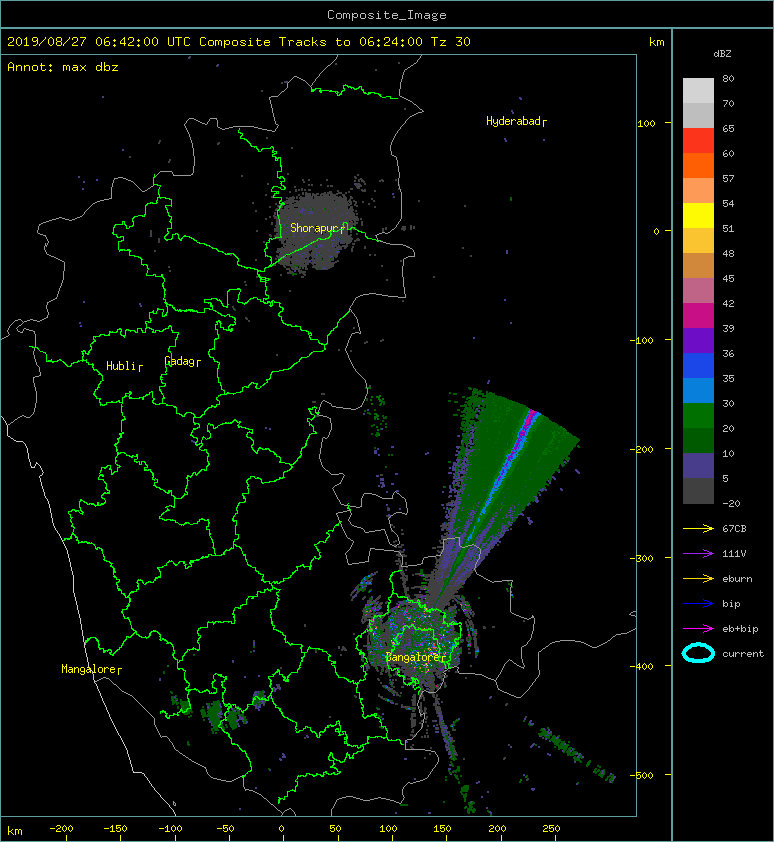This screenshot has height=842, width=774.
Task: Click the -20 value on the dBZ scale
Action: [731, 504]
